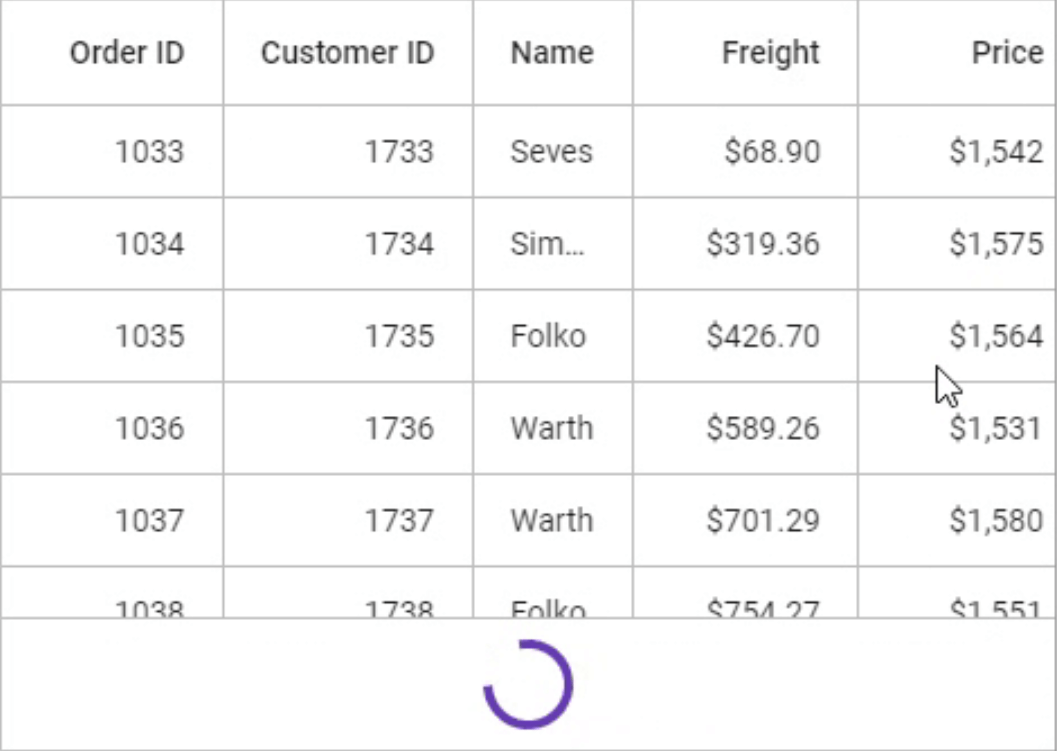Click Order ID cell 1037
1057x751 pixels.
tap(149, 520)
